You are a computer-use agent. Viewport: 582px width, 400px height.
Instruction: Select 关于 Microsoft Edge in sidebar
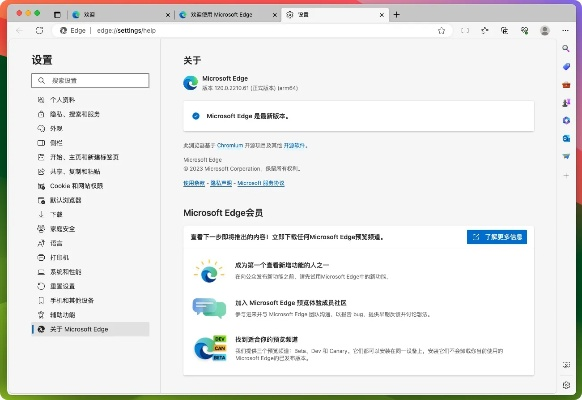pyautogui.click(x=90, y=329)
